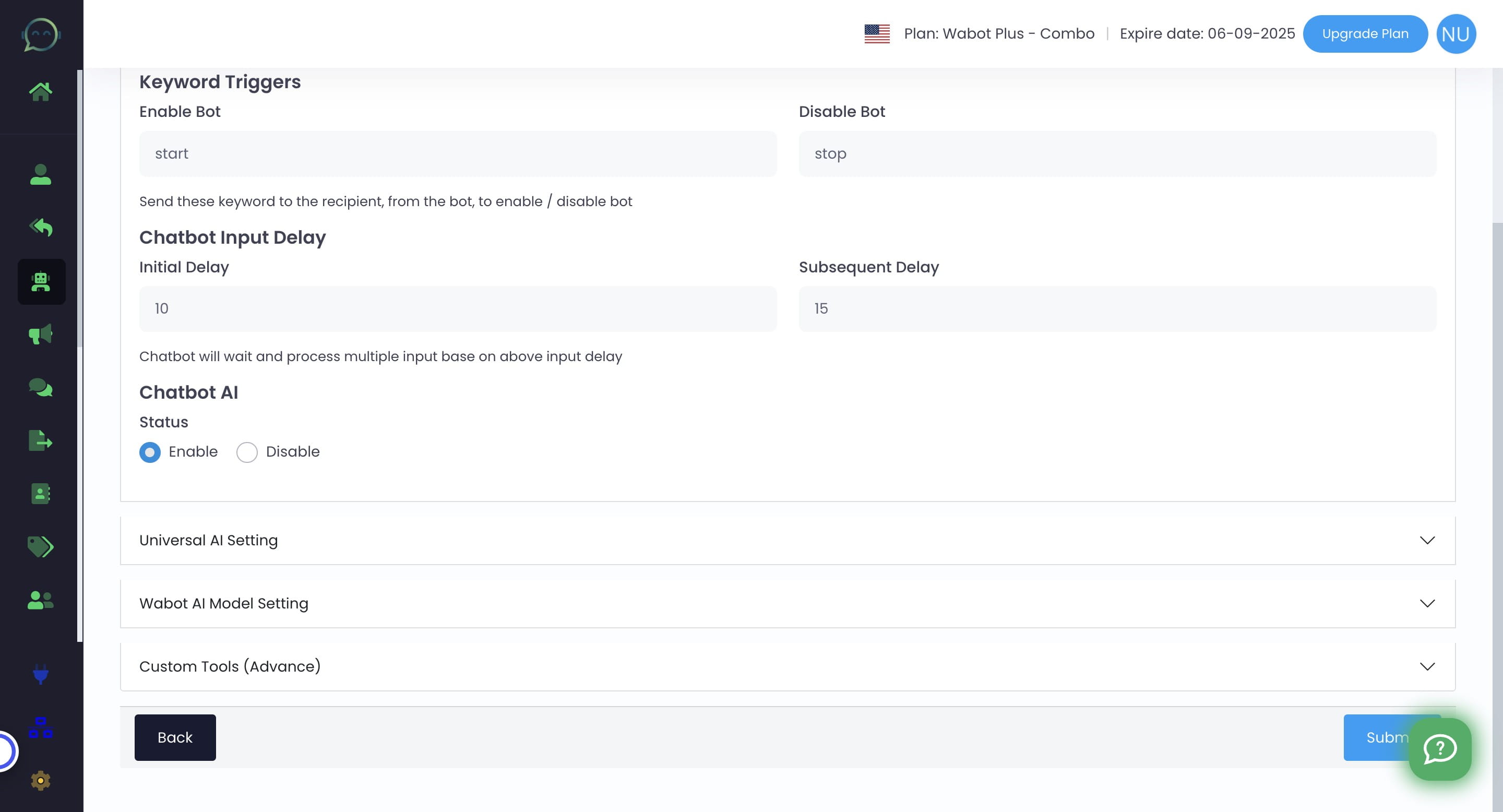Image resolution: width=1503 pixels, height=812 pixels.
Task: Click the Back button
Action: click(x=175, y=737)
